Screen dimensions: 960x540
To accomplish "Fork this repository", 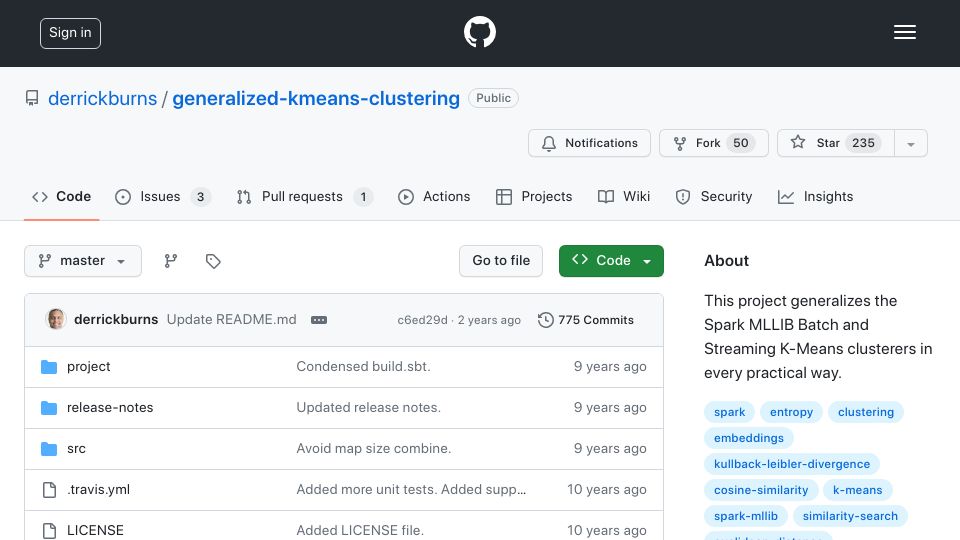I will 713,143.
